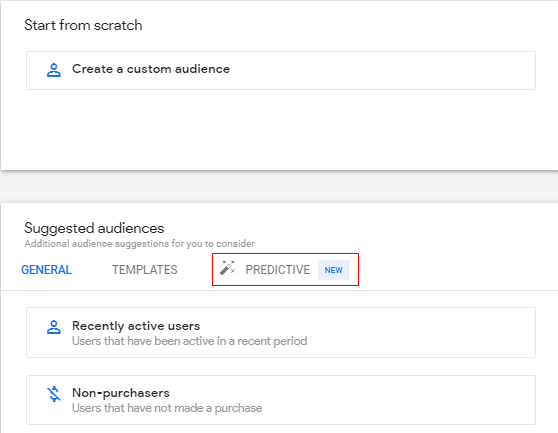The height and width of the screenshot is (433, 558).
Task: Choose the Recently active users title
Action: (x=136, y=326)
